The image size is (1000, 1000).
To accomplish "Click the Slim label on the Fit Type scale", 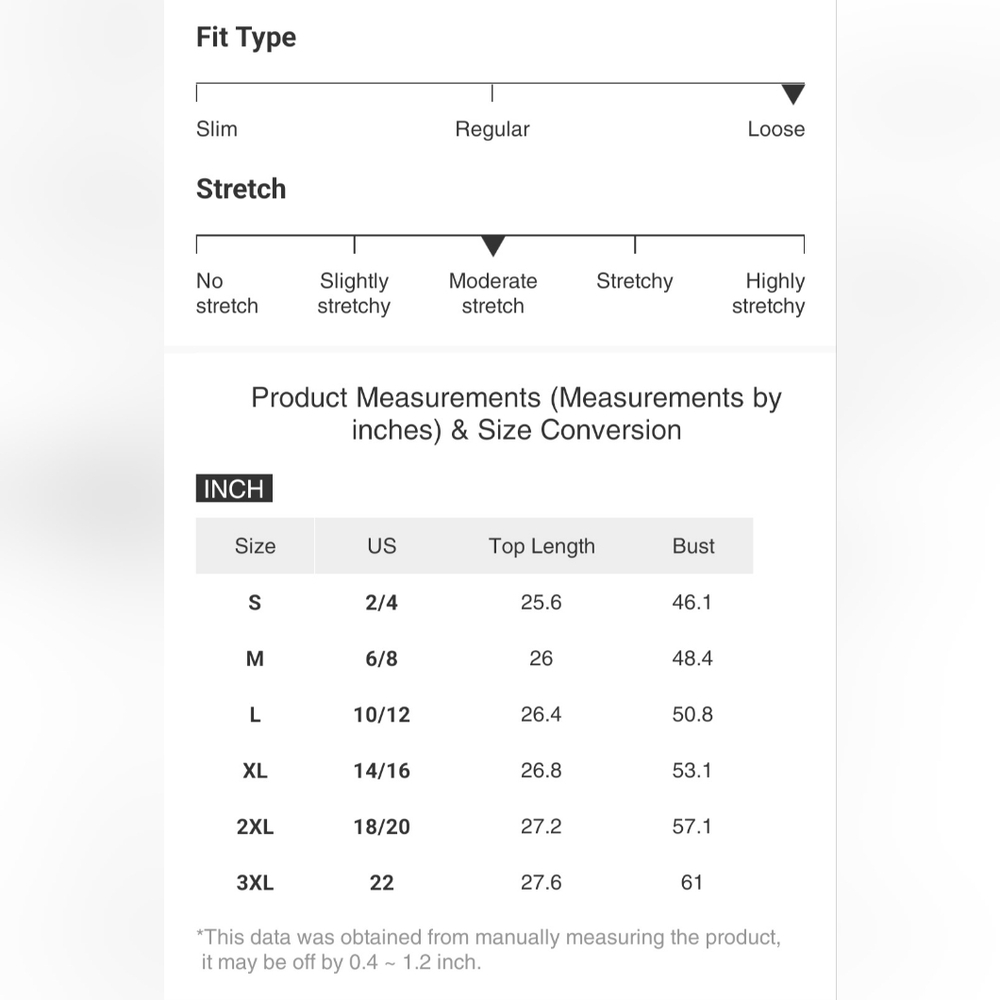I will [217, 129].
